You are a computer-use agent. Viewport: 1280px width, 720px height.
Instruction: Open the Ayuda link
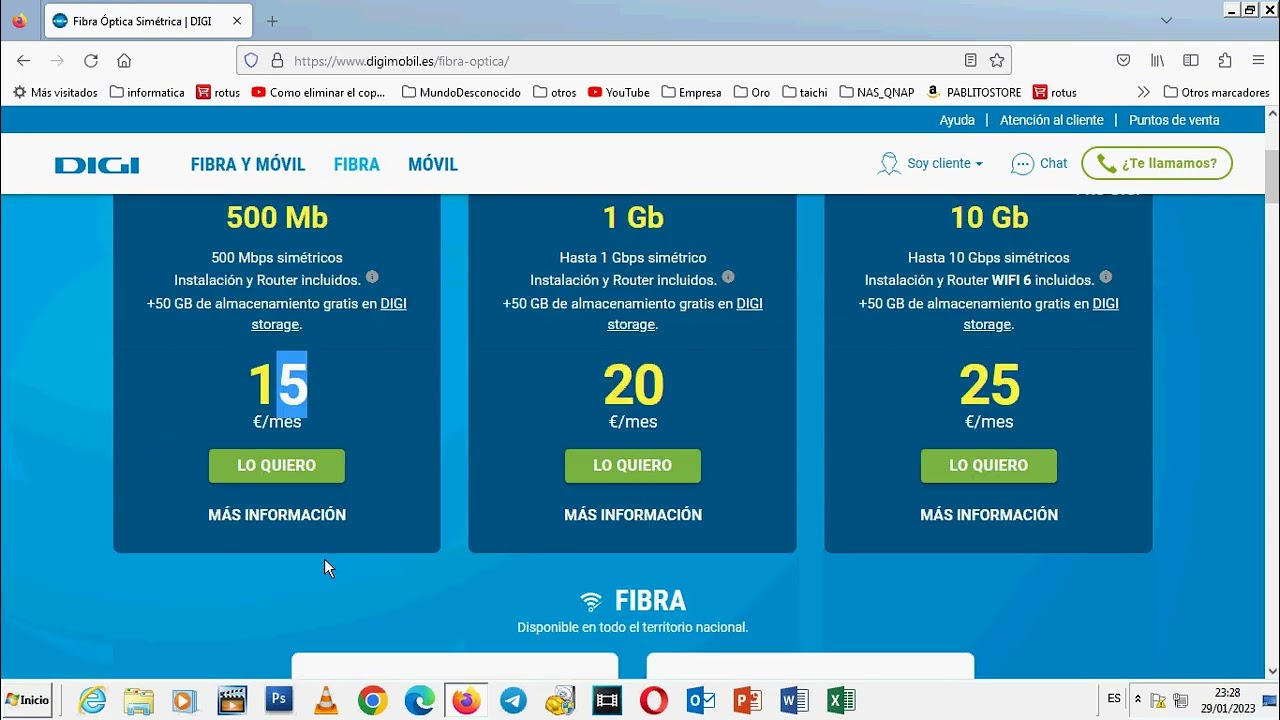tap(957, 120)
